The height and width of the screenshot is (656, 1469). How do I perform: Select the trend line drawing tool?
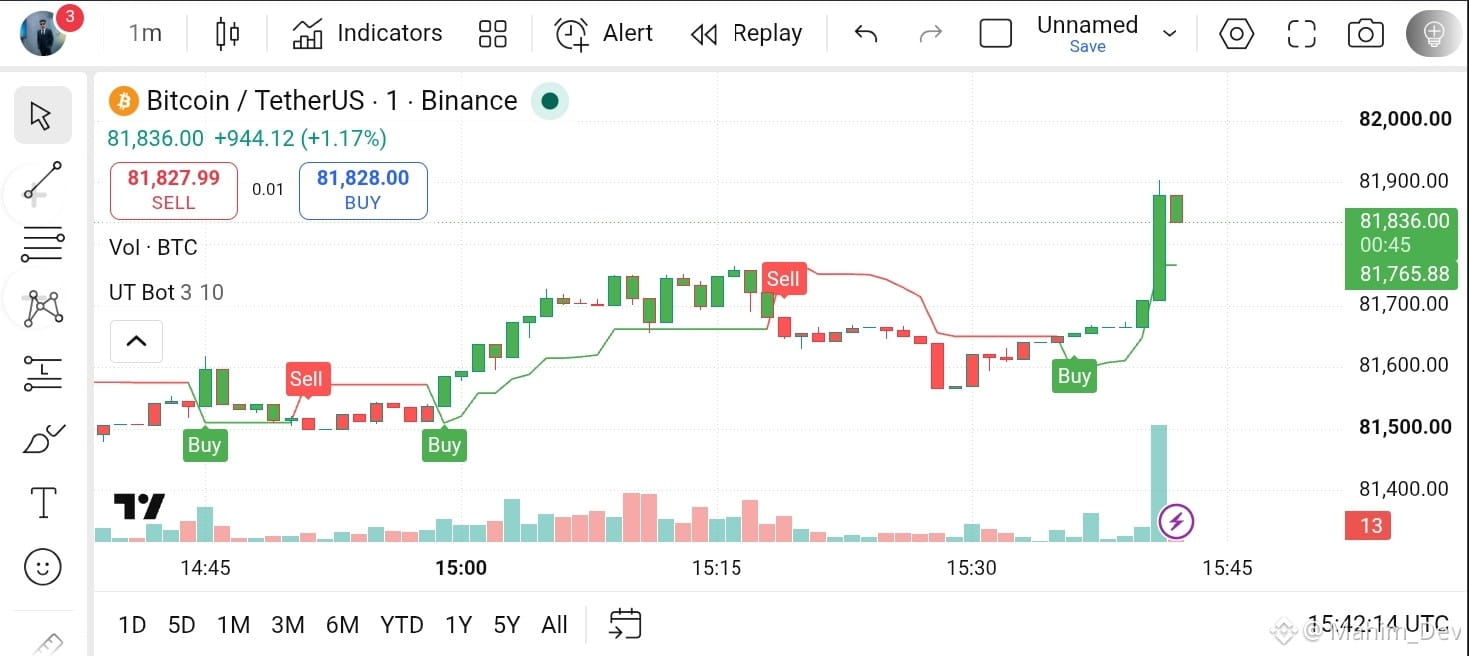click(43, 180)
